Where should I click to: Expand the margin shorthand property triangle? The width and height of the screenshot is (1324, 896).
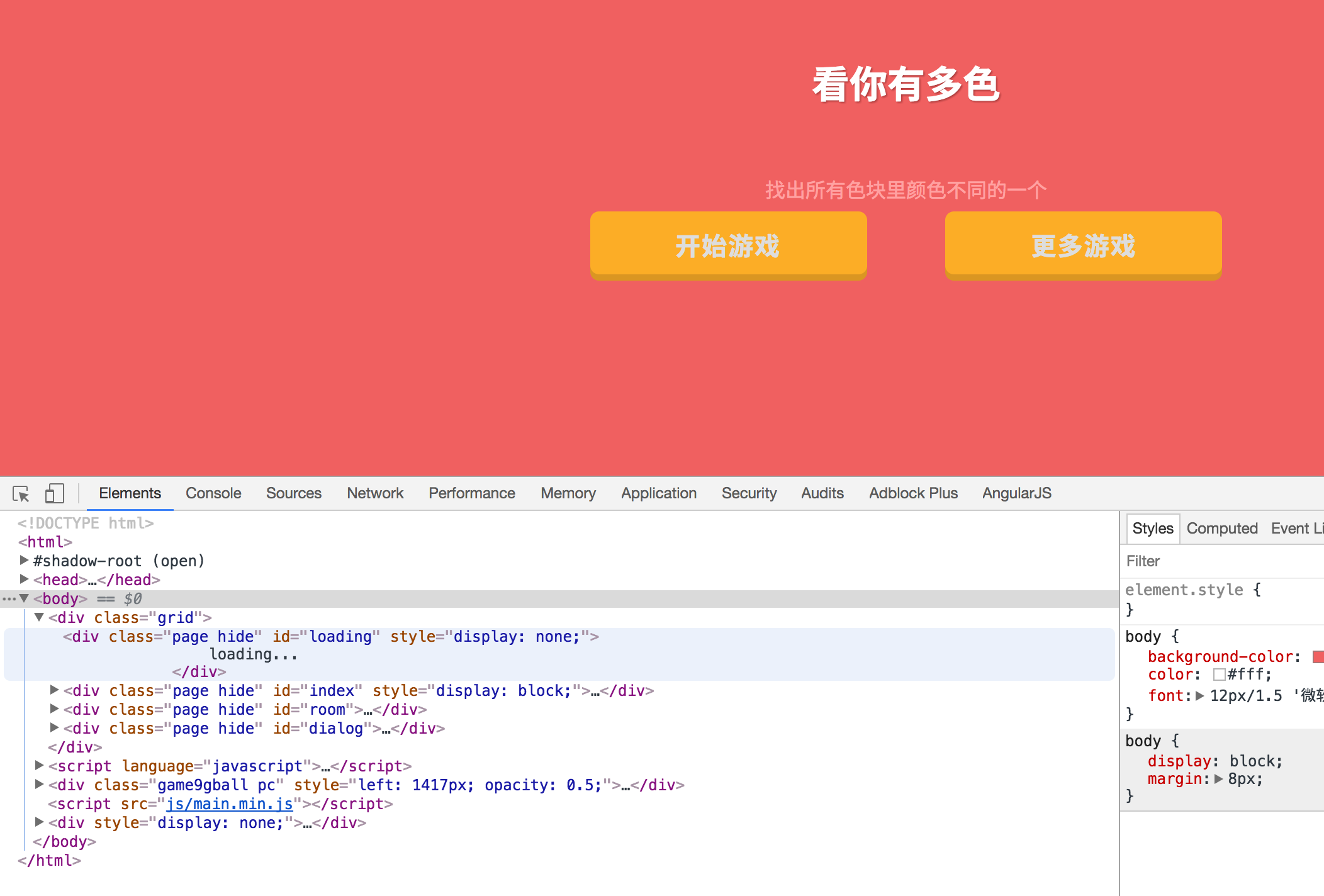point(1218,779)
